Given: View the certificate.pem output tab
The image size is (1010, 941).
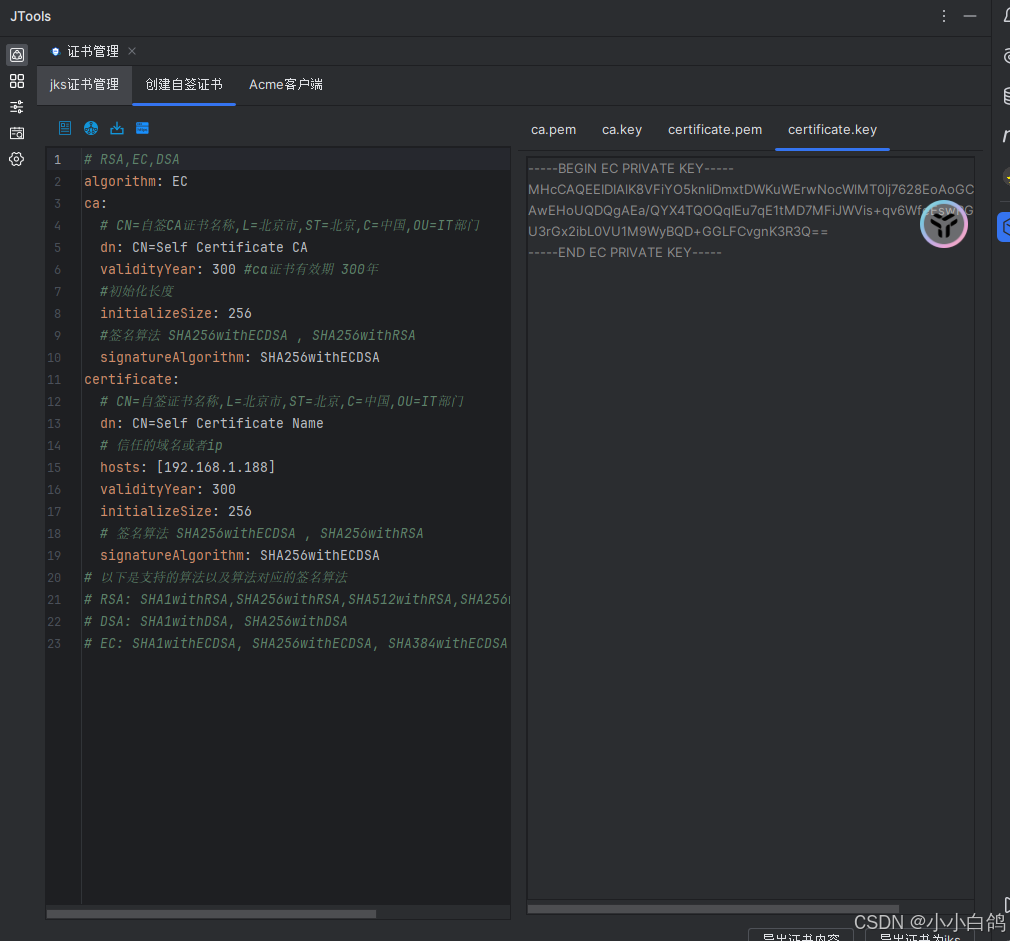Looking at the screenshot, I should pos(714,130).
